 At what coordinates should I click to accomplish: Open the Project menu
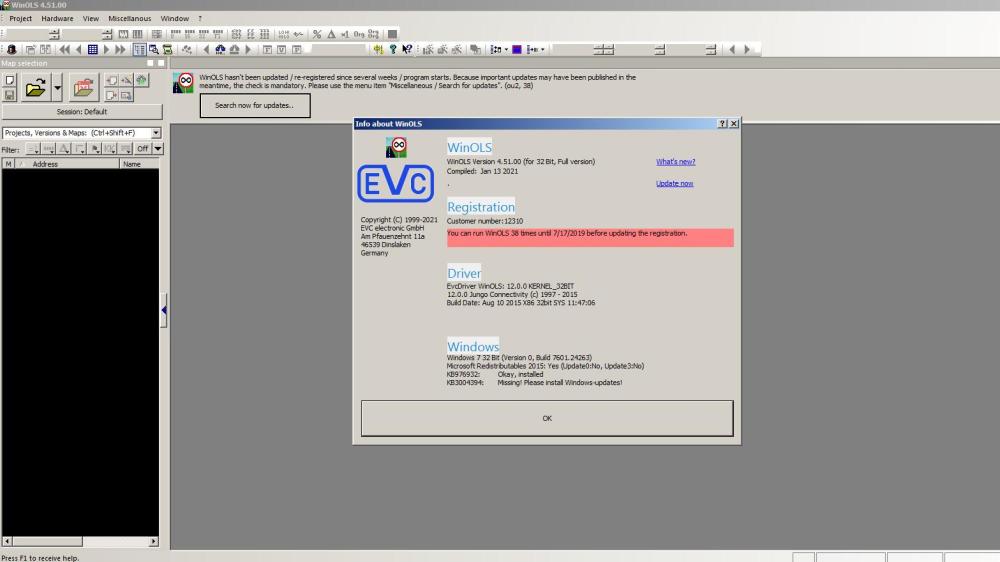[20, 18]
